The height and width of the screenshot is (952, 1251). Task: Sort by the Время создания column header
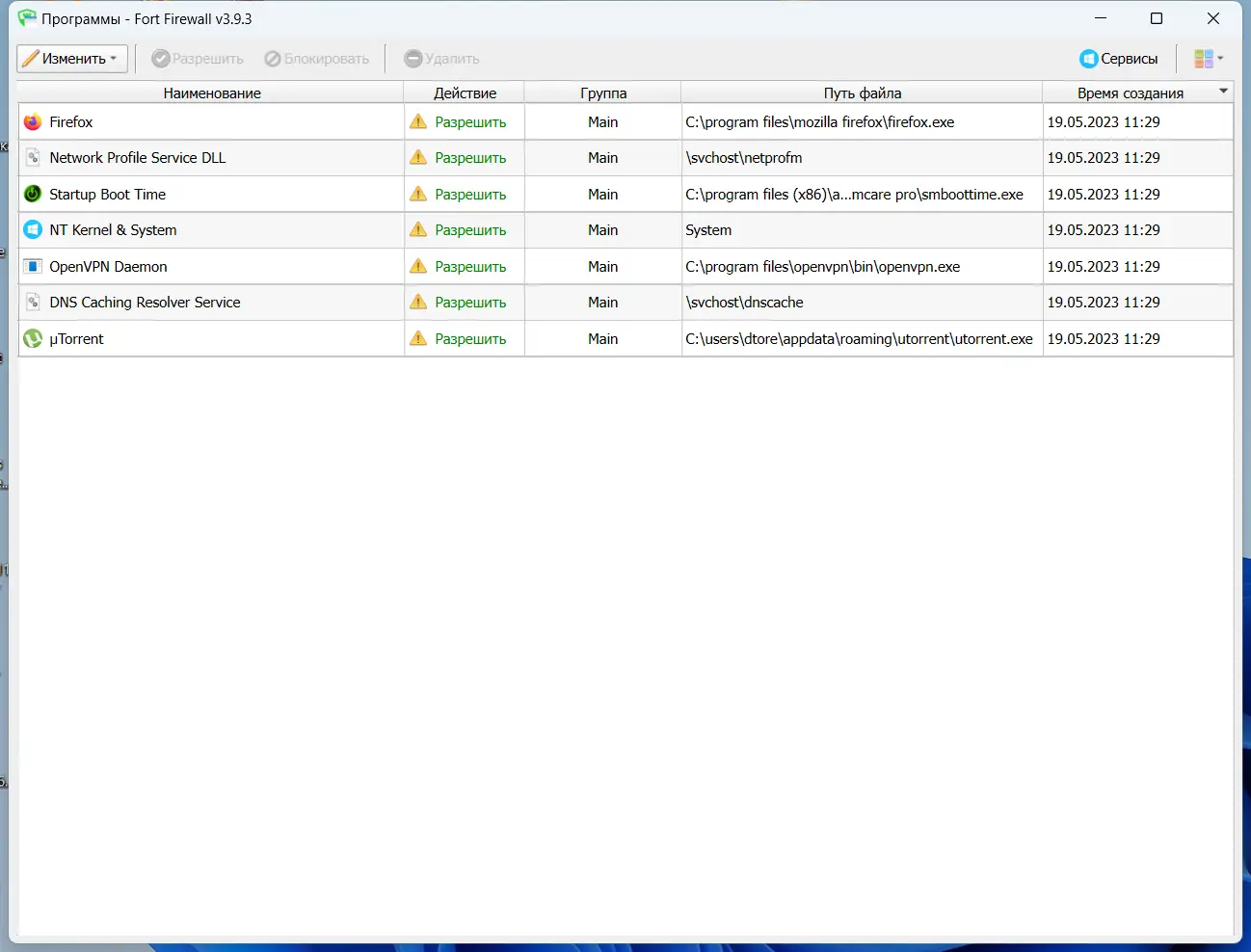click(1130, 93)
